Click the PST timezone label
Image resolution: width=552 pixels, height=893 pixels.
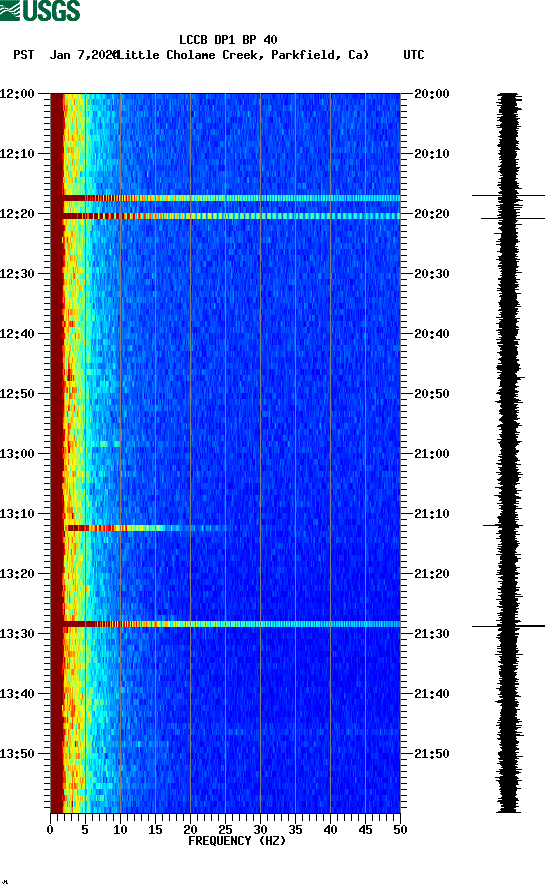(x=23, y=55)
